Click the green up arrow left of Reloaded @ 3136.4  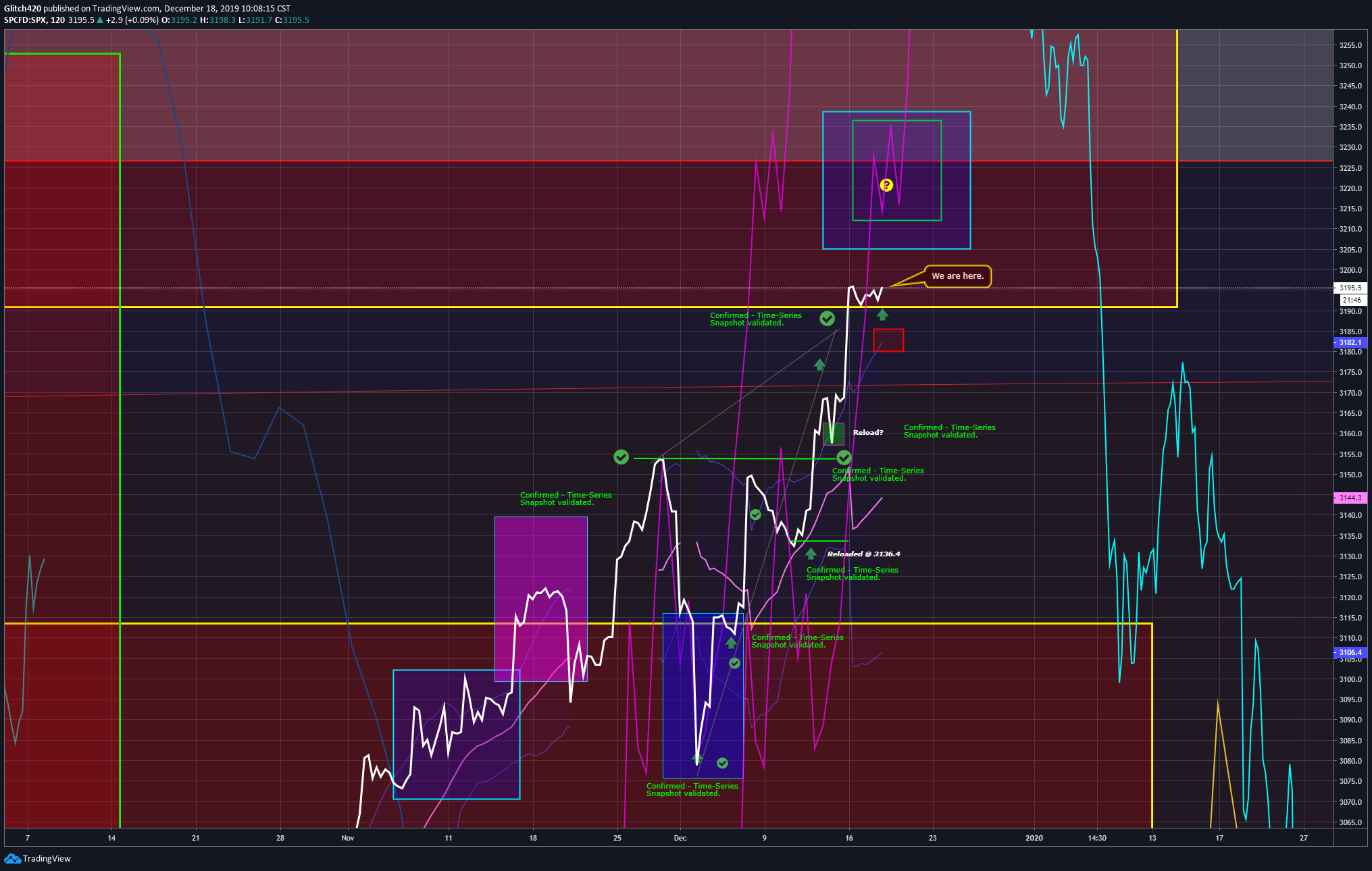[x=811, y=554]
